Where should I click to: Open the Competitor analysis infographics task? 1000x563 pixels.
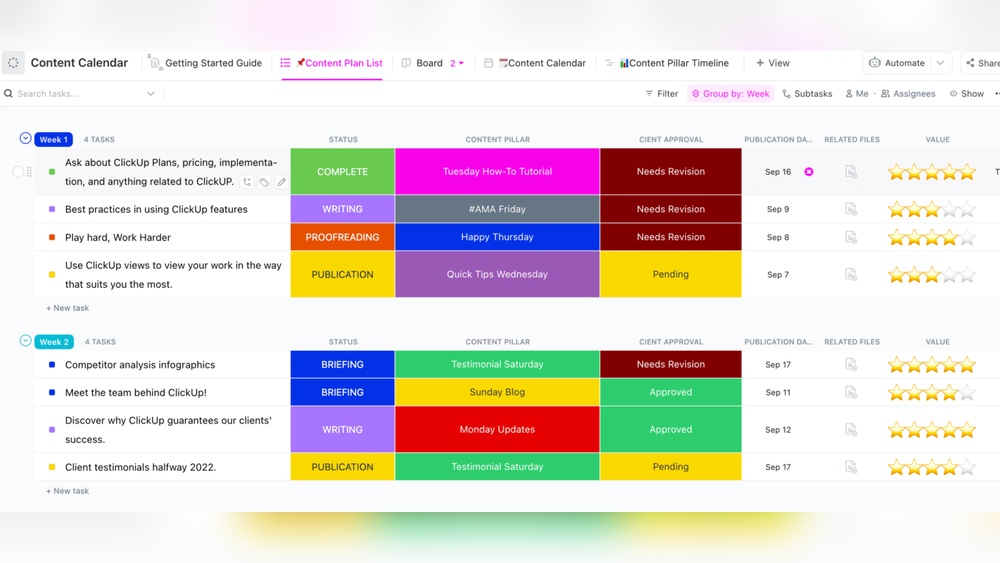140,365
